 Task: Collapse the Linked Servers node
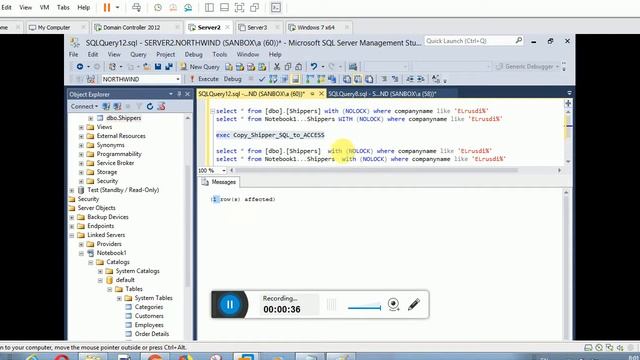point(72,235)
